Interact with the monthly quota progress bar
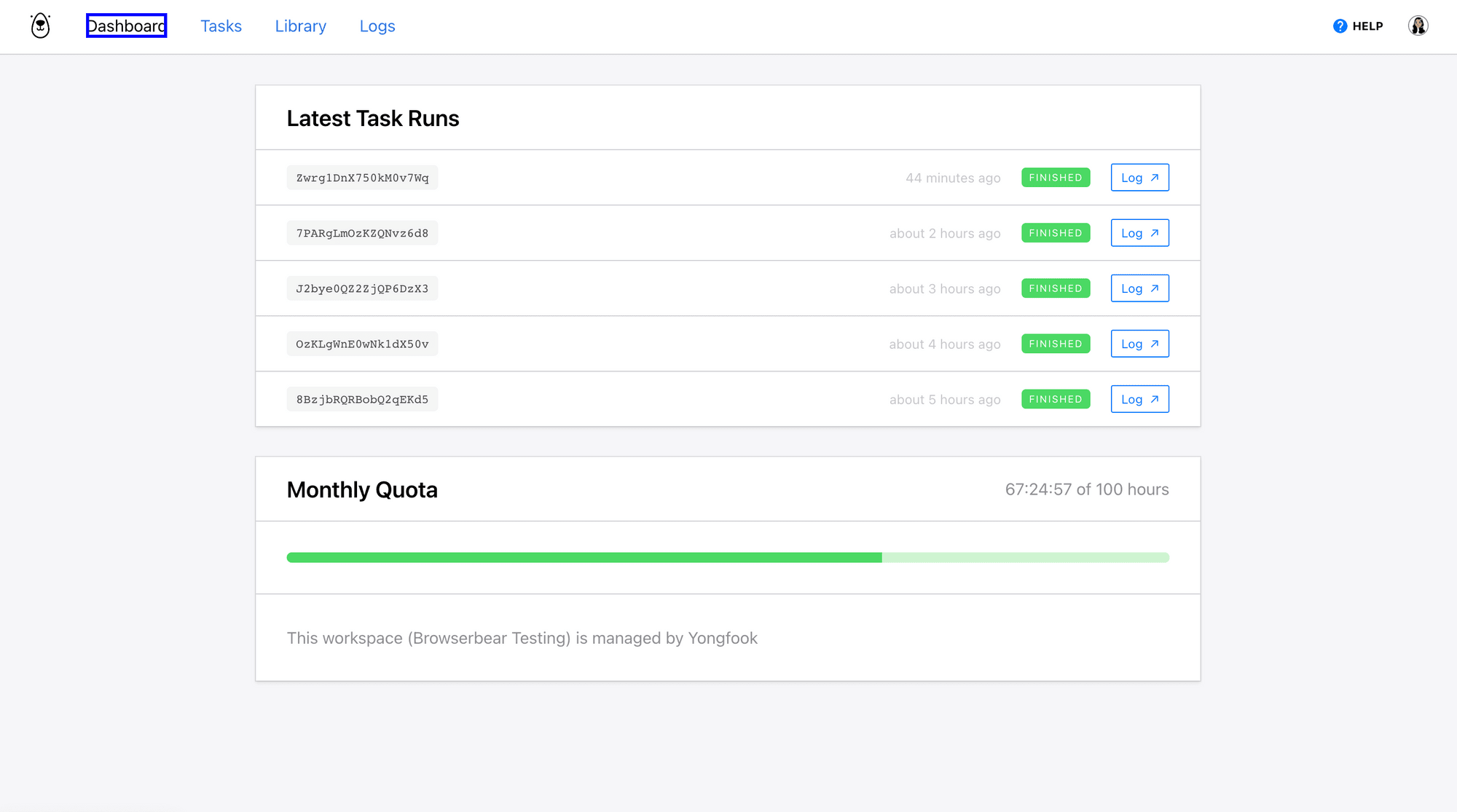 click(x=728, y=557)
